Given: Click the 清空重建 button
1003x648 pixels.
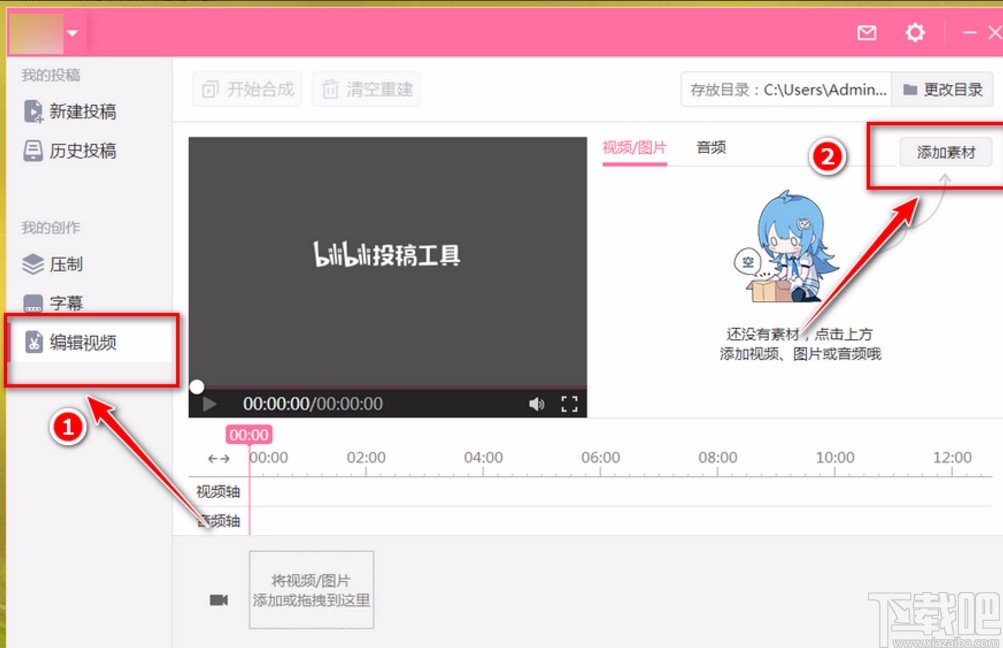Looking at the screenshot, I should click(x=366, y=89).
